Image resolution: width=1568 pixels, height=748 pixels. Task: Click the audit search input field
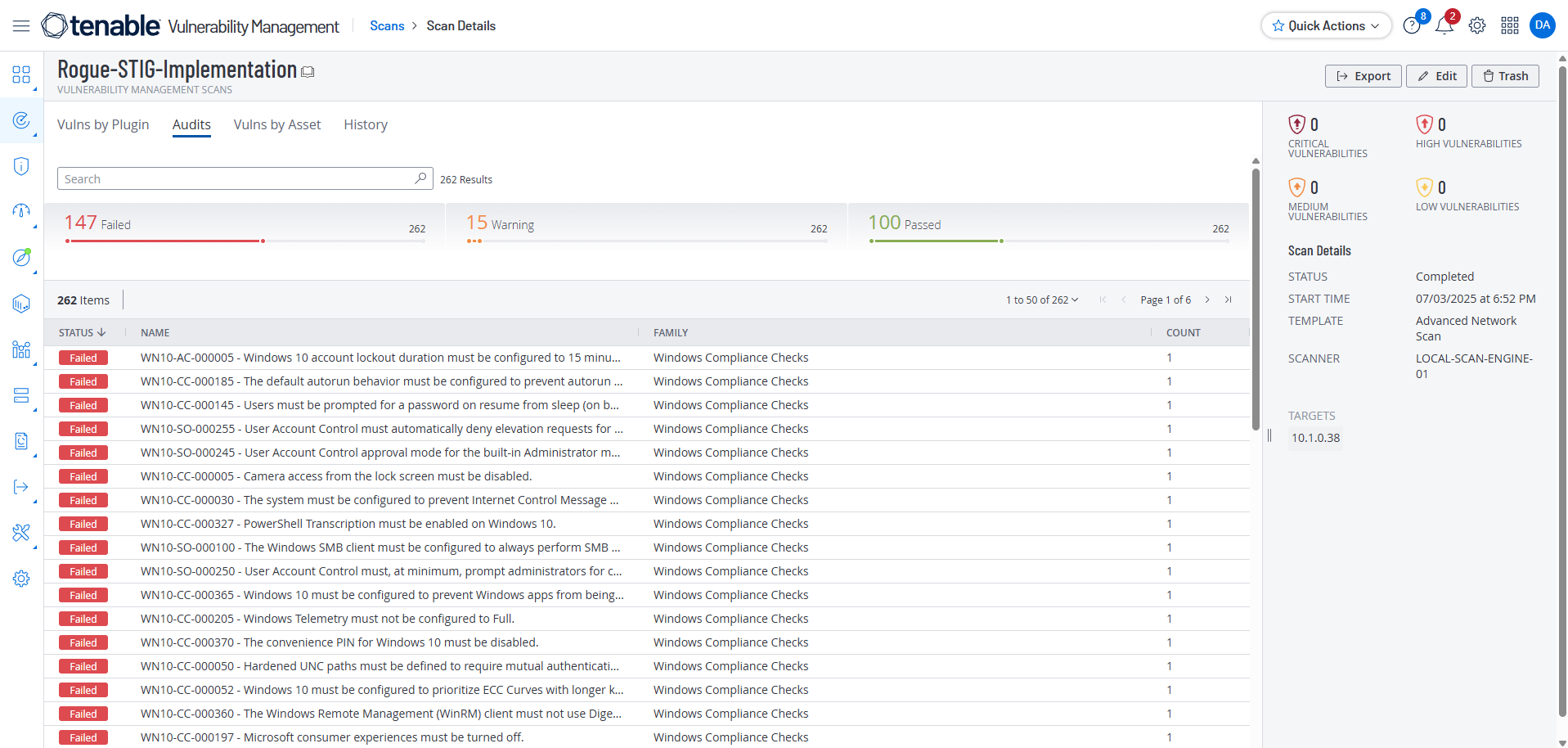236,179
